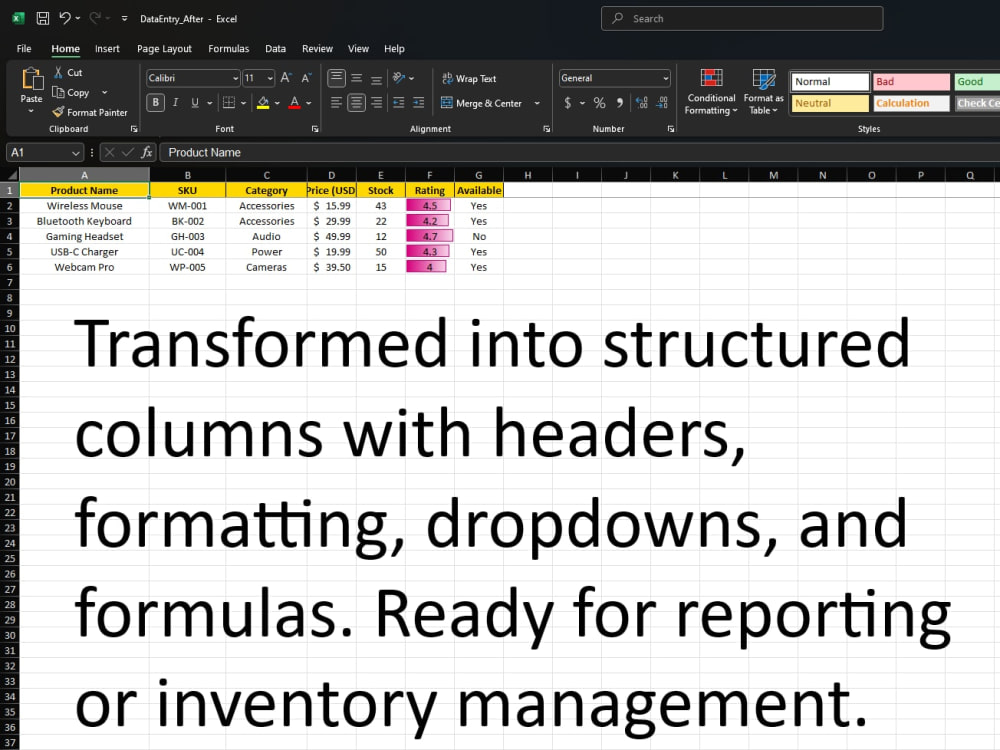Select column A header
Viewport: 1000px width, 750px height.
(x=84, y=175)
